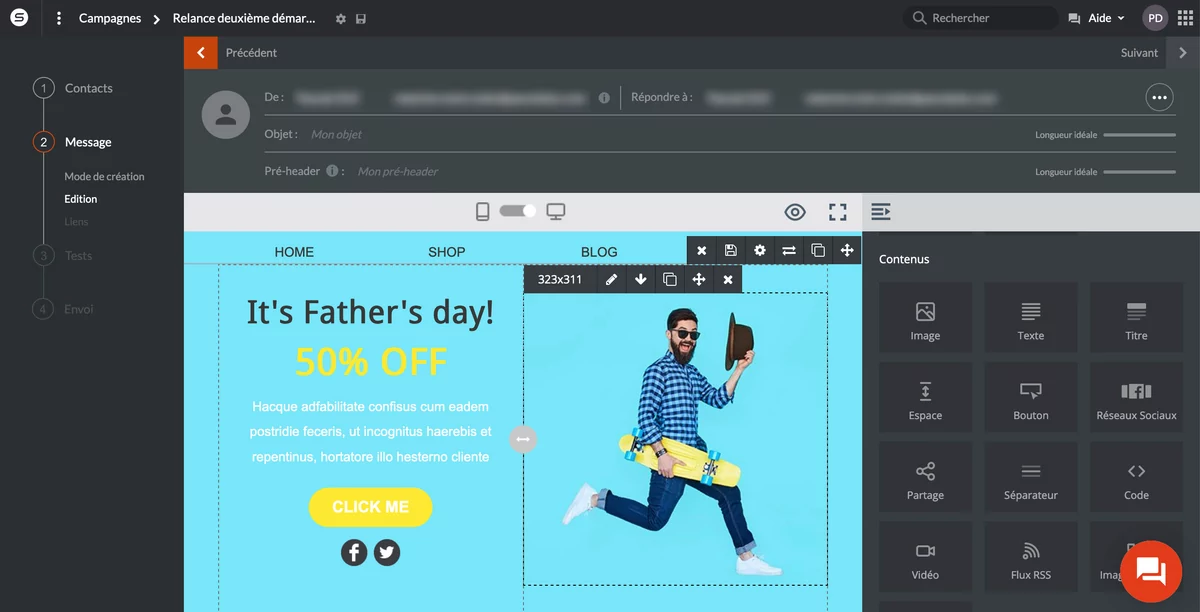Viewport: 1200px width, 612px height.
Task: Switch editor to fullscreen mode
Action: coord(838,212)
